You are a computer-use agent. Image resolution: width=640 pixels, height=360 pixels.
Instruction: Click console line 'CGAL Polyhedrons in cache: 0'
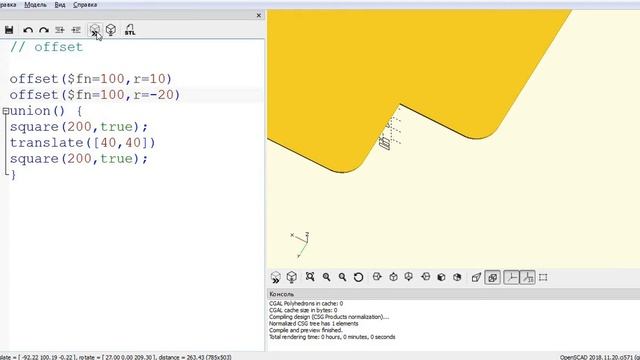pos(306,304)
